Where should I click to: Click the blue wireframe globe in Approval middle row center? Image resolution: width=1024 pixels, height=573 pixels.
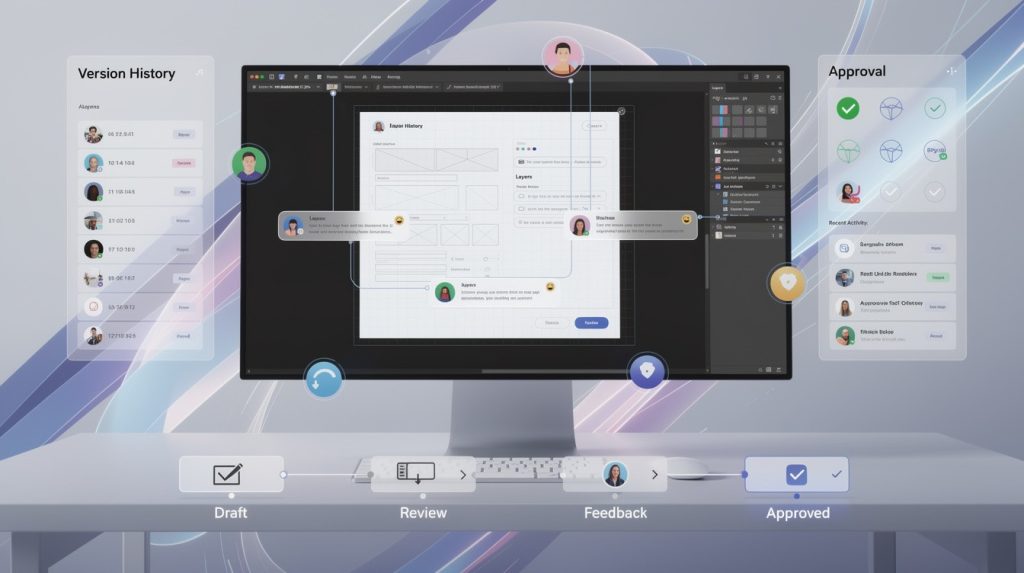tap(891, 152)
